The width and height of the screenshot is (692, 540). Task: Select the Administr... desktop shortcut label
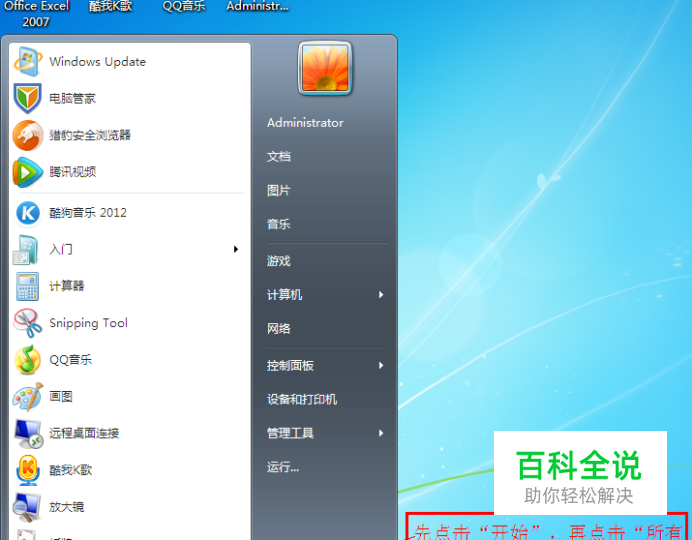tap(257, 6)
